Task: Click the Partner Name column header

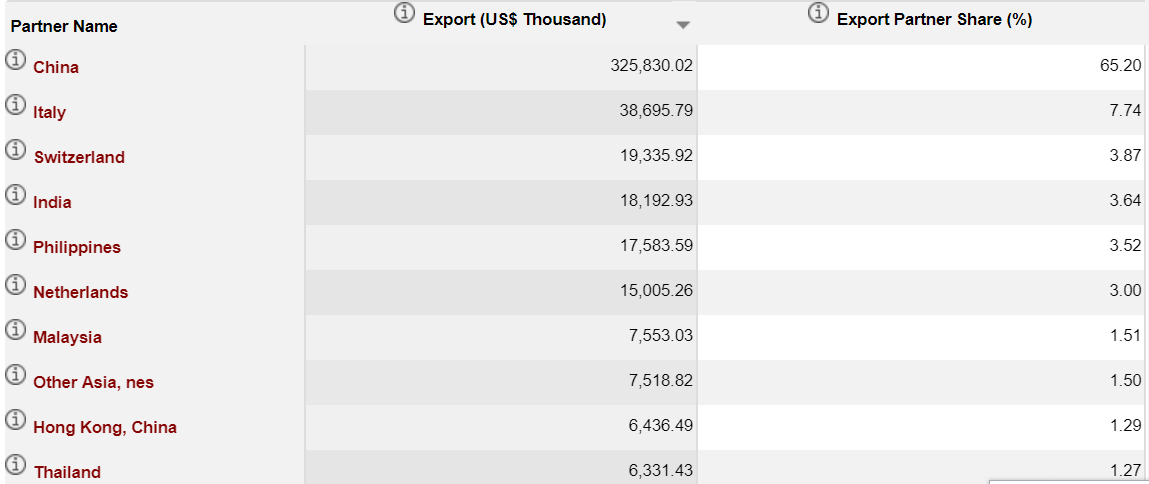Action: click(64, 26)
